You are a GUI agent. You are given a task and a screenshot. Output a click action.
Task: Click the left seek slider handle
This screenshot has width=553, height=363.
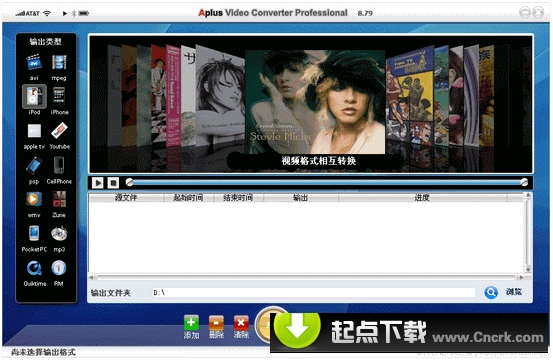(129, 182)
